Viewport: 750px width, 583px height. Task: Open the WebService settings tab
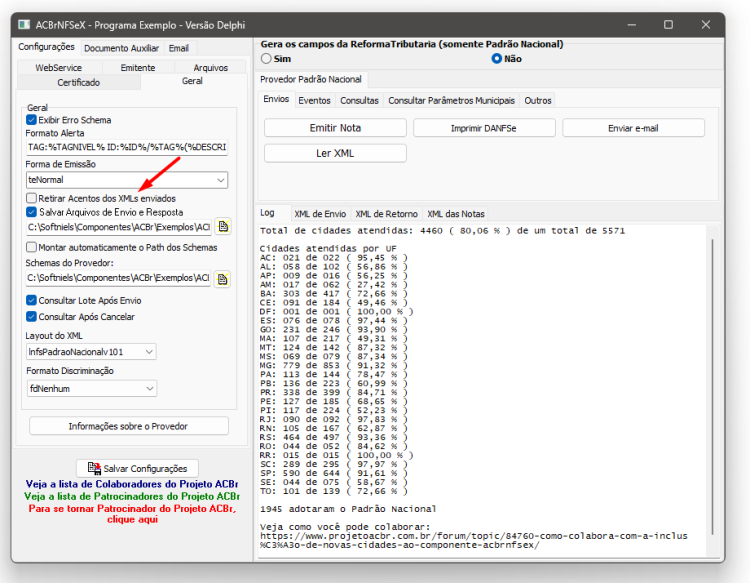click(x=58, y=68)
